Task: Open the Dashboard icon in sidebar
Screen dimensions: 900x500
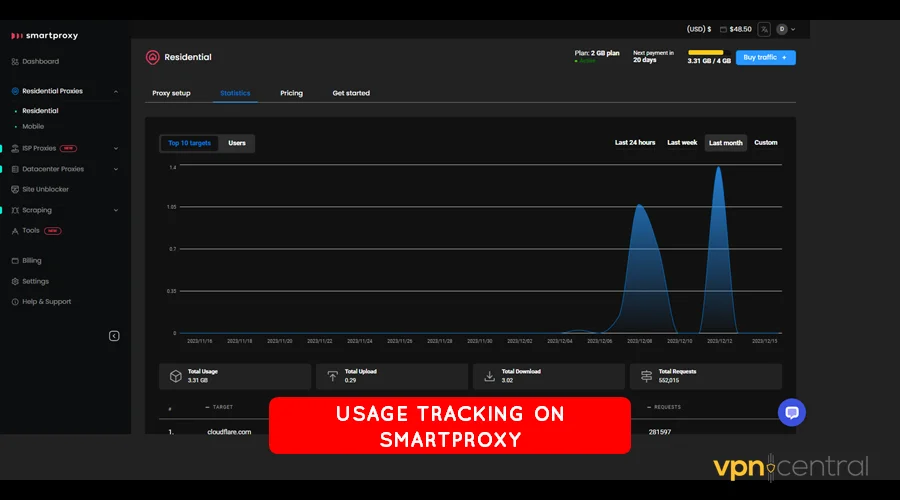Action: (x=15, y=61)
